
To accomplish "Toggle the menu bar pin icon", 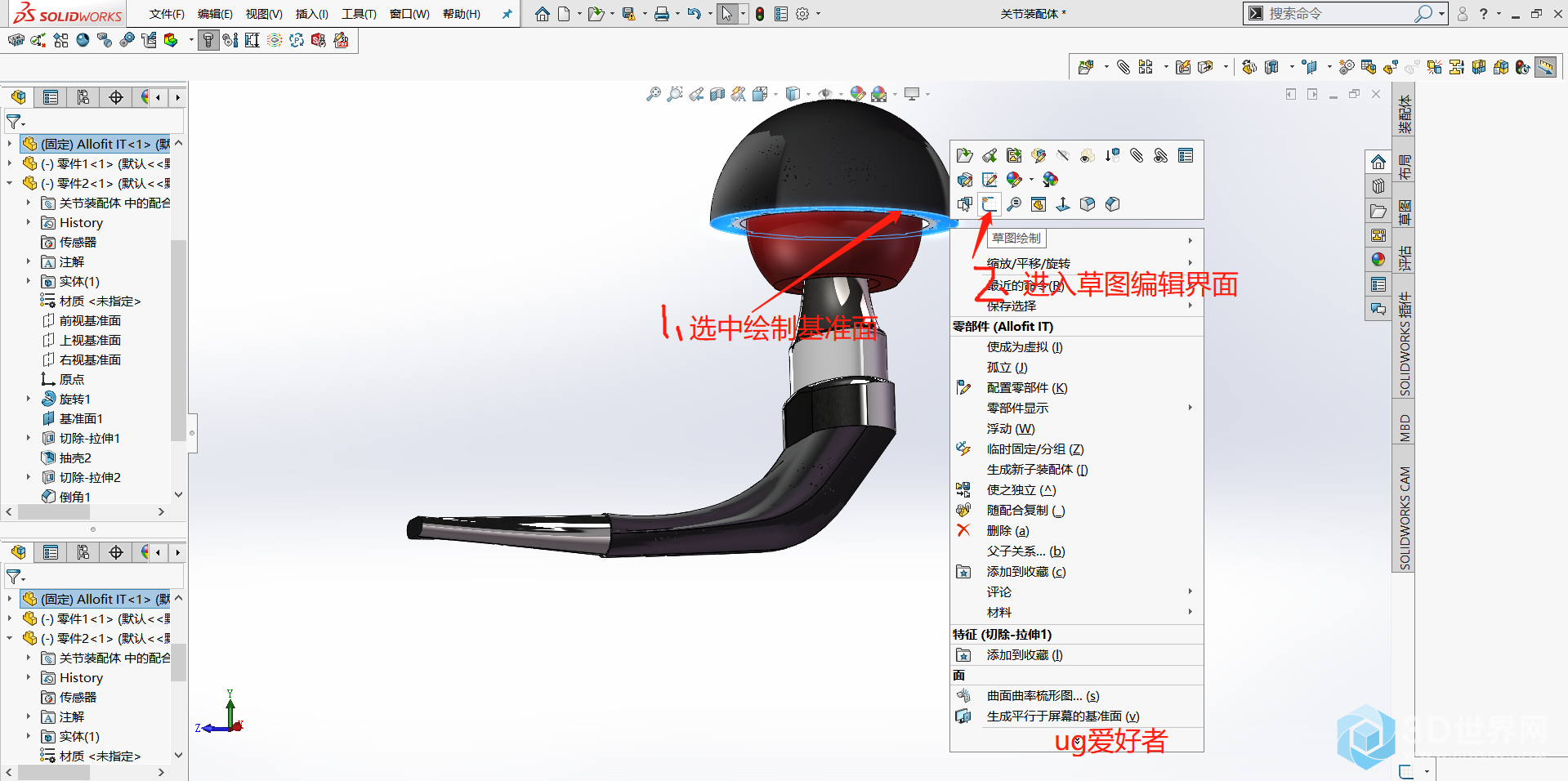I will click(507, 14).
